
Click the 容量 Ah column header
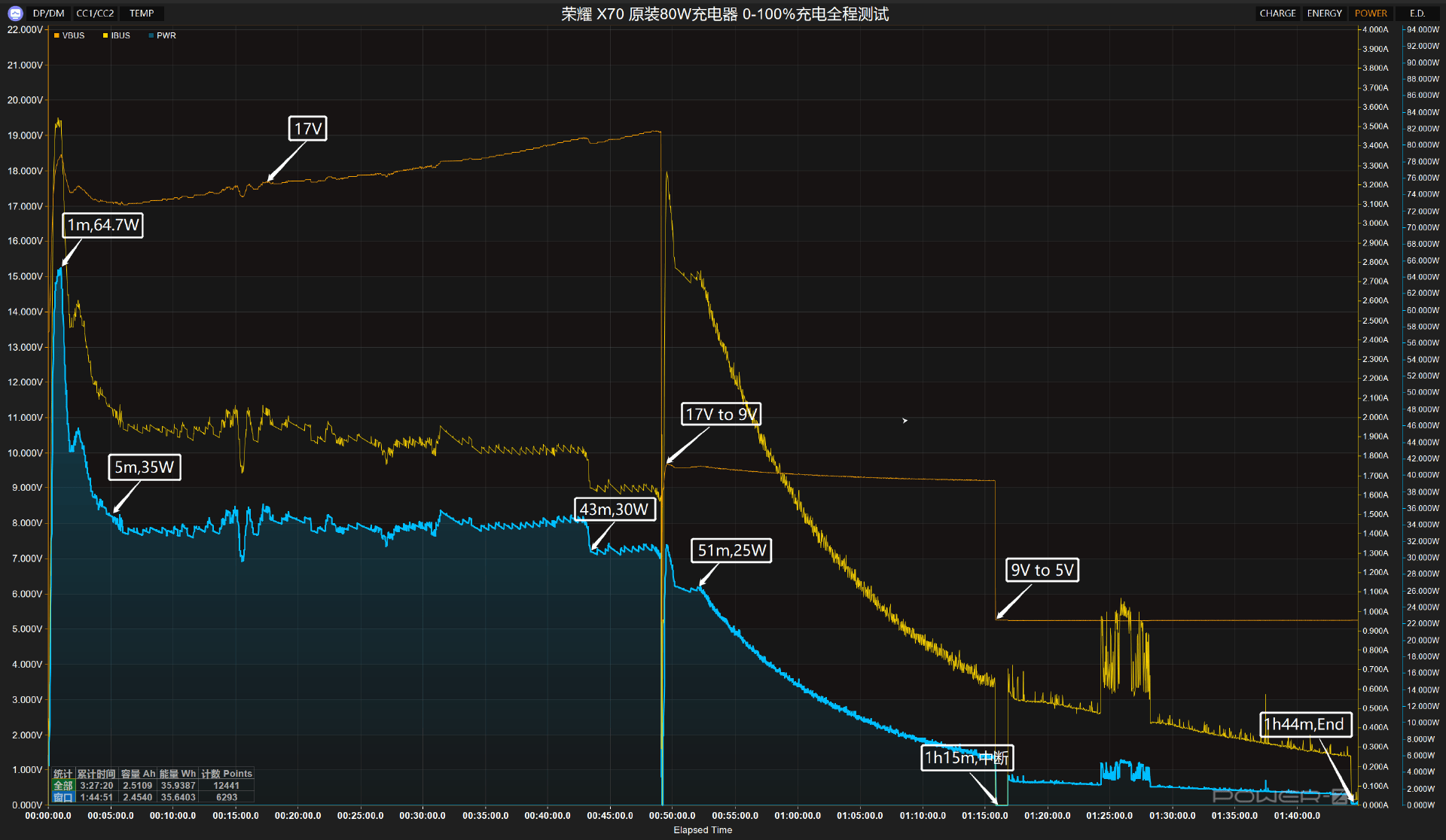click(138, 774)
